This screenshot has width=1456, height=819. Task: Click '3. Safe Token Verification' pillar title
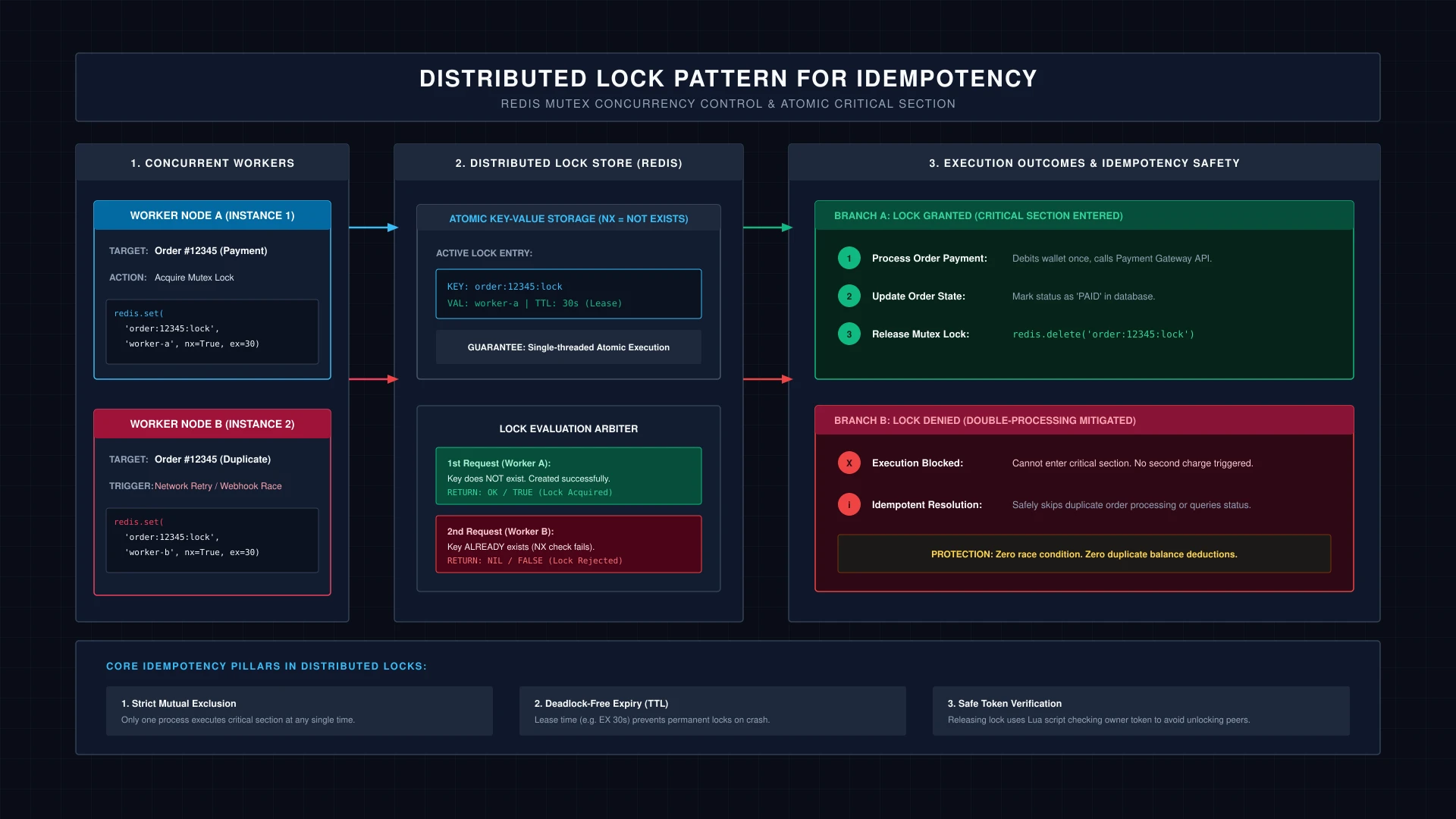(x=1005, y=704)
